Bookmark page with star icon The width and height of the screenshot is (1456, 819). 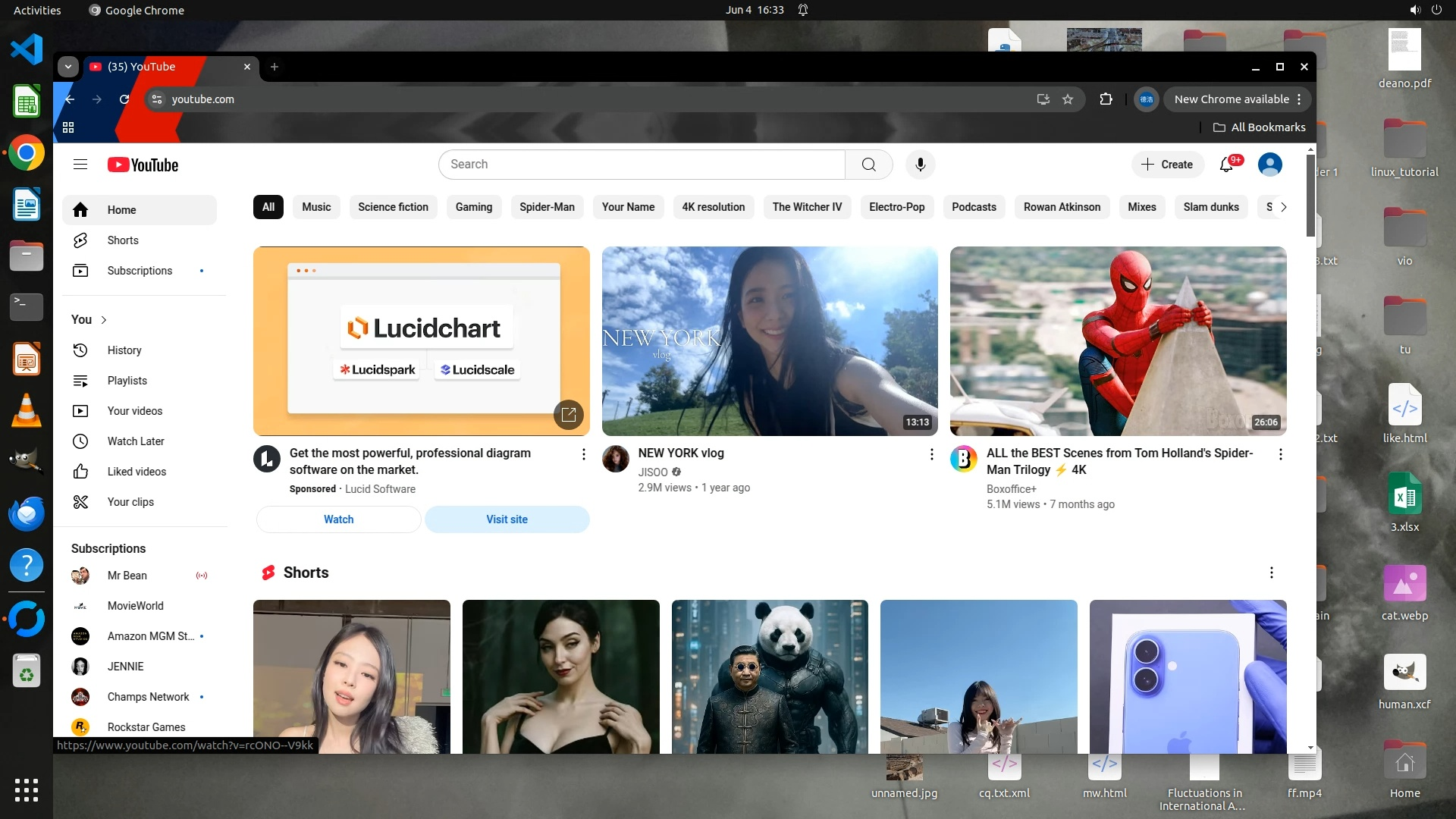click(x=1068, y=99)
